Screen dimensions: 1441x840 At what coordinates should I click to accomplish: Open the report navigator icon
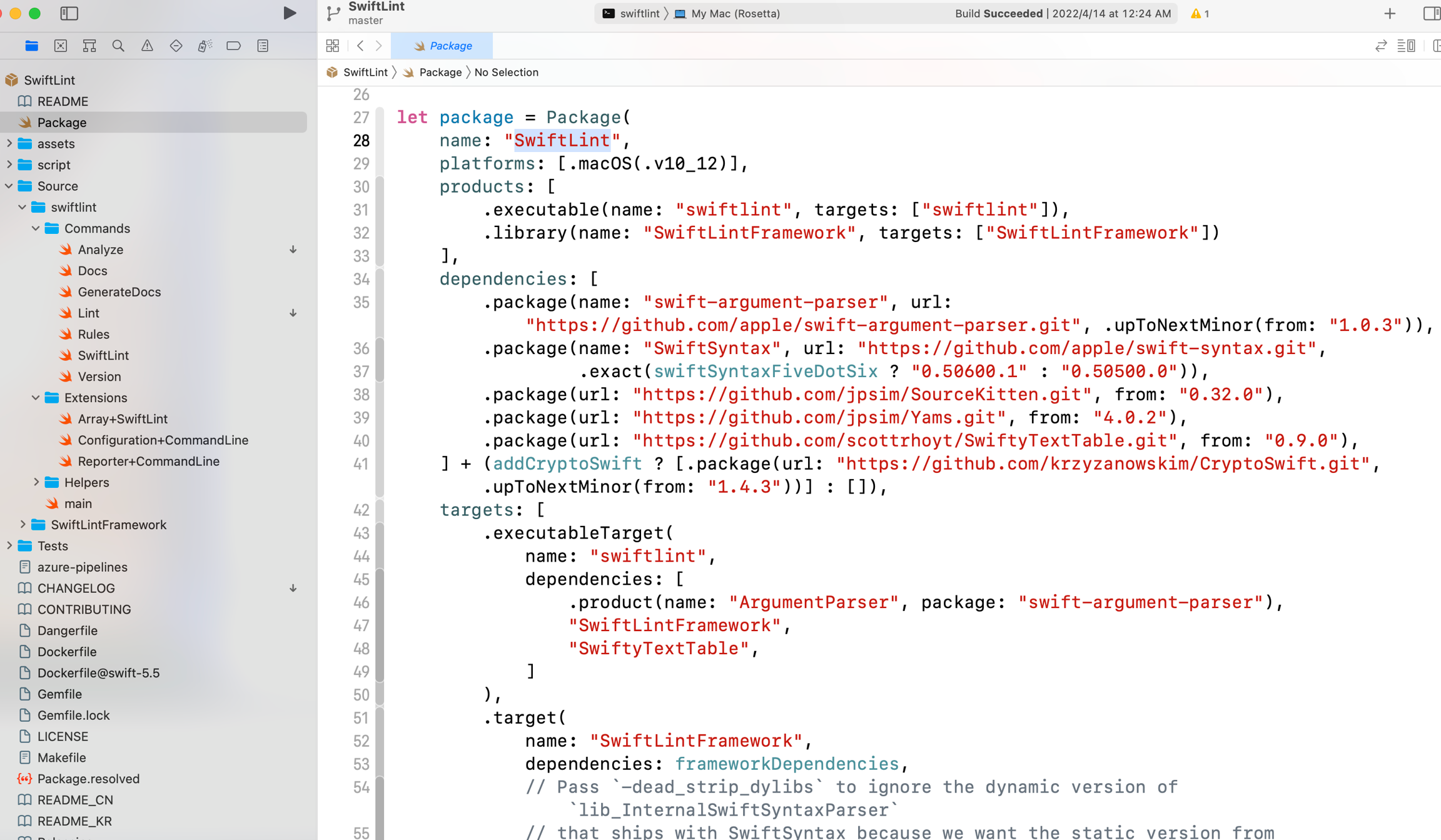[263, 46]
